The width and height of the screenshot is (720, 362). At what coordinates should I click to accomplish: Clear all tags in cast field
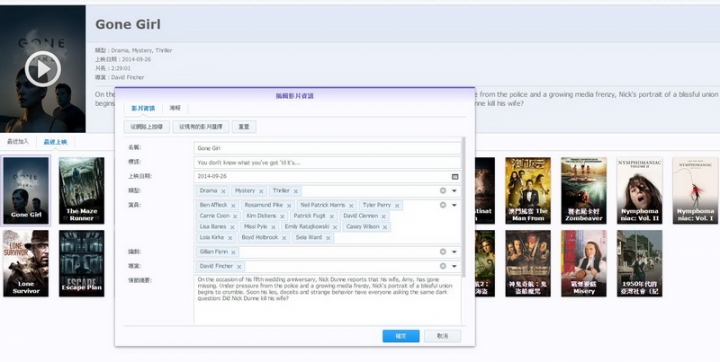443,205
